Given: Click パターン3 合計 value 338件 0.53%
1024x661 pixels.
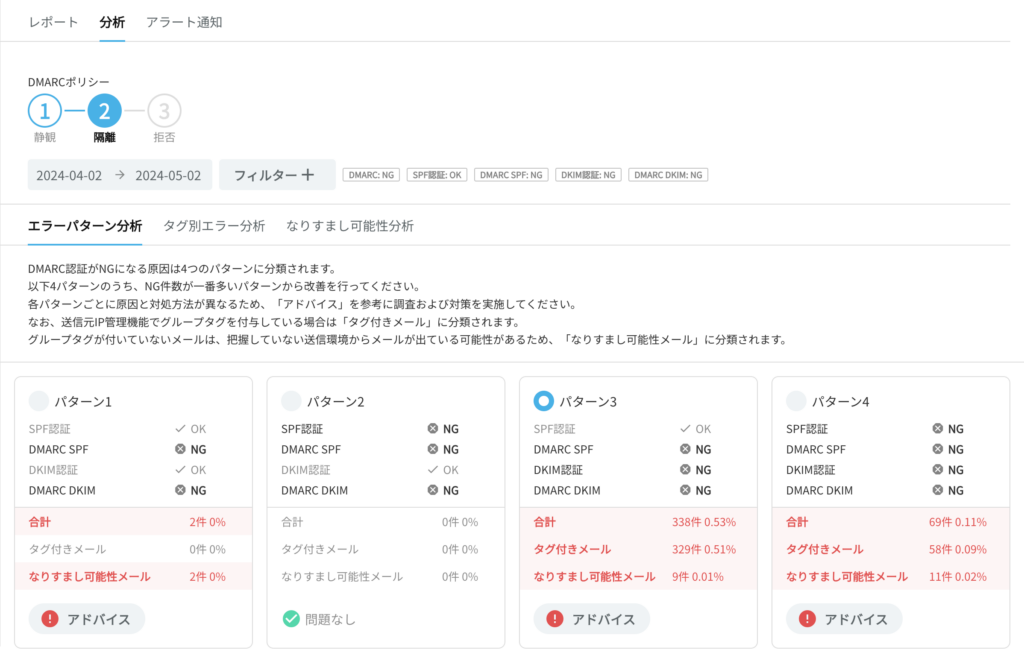Looking at the screenshot, I should point(704,522).
